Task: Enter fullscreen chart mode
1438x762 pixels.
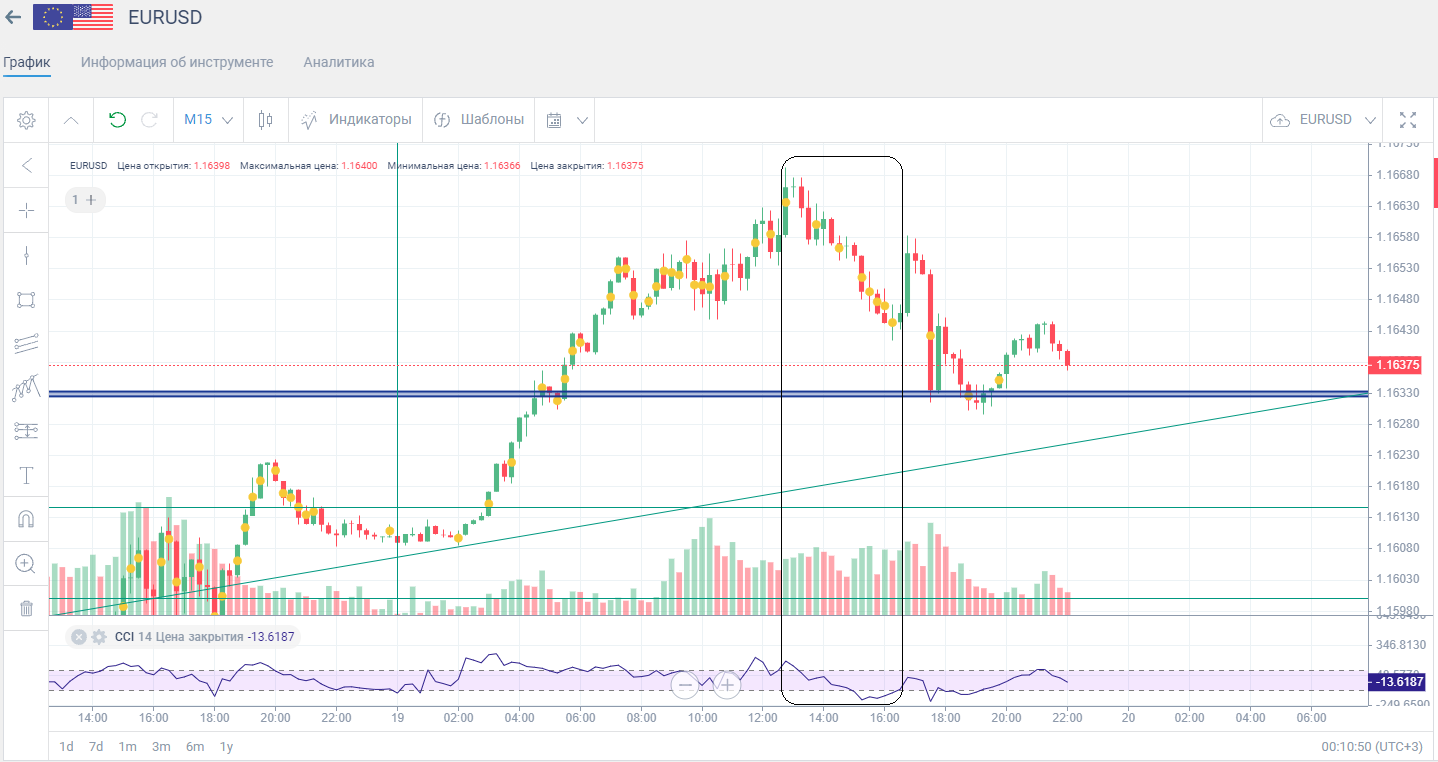Action: coord(1408,120)
